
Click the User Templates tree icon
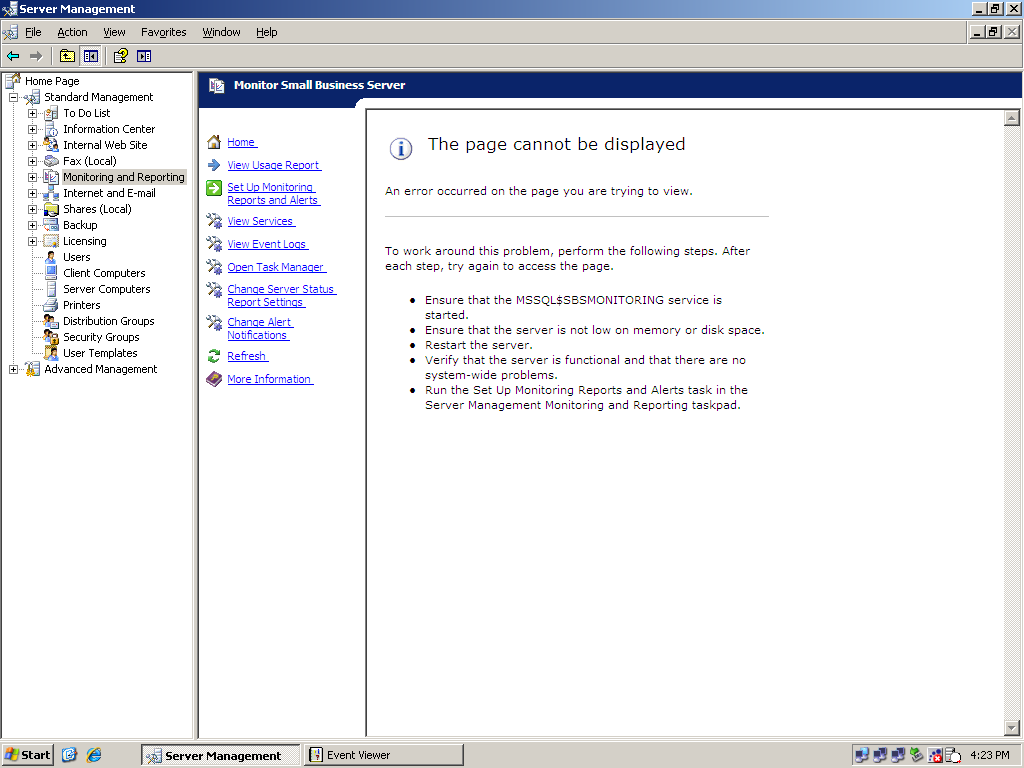[51, 353]
